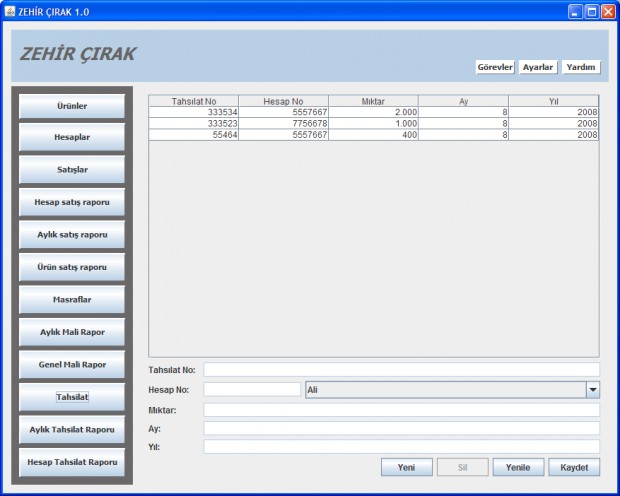Select row with Tahsilat No 333534
The width and height of the screenshot is (620, 496).
374,112
